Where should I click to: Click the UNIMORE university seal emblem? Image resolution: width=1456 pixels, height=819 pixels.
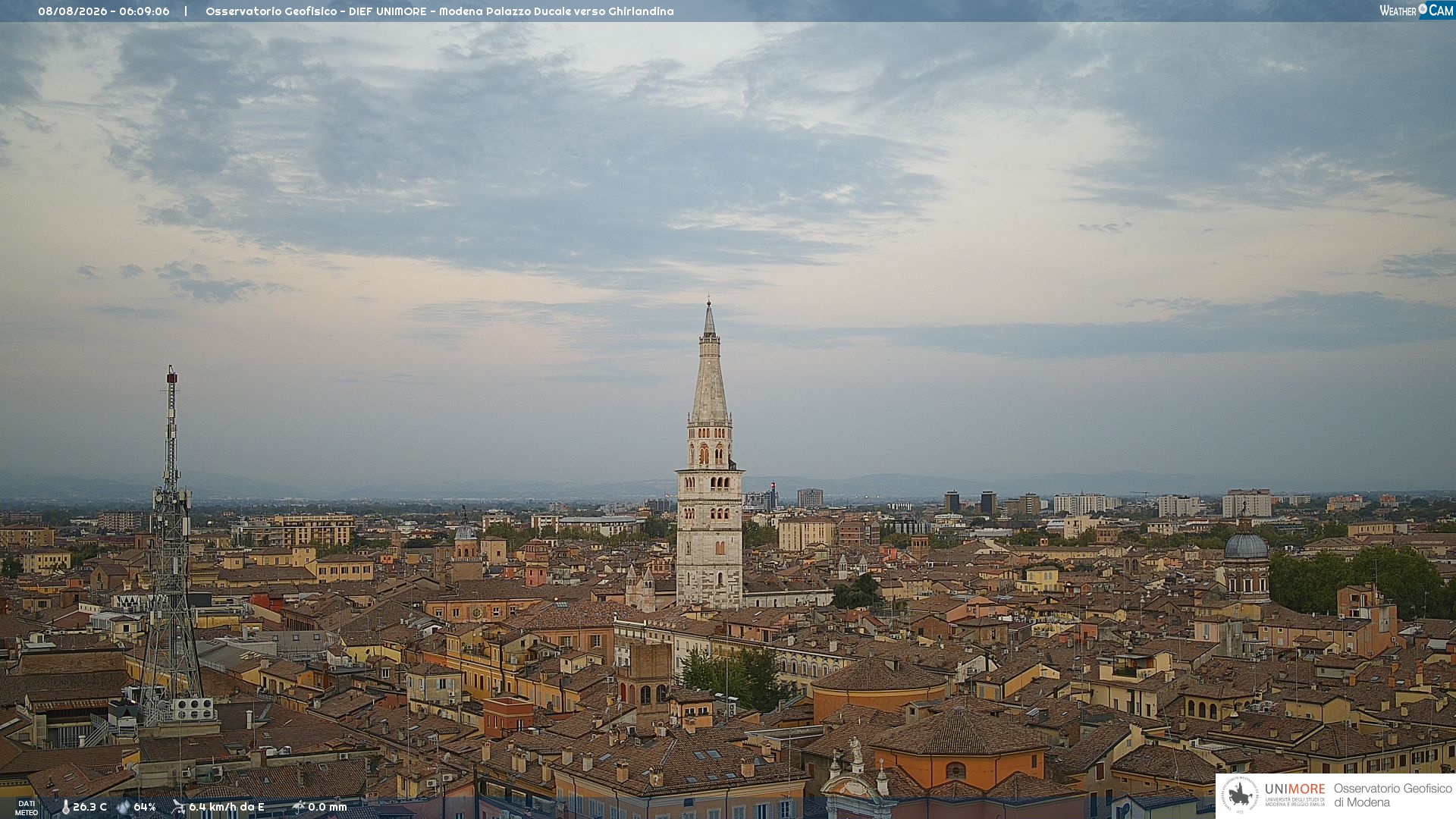pyautogui.click(x=1240, y=795)
